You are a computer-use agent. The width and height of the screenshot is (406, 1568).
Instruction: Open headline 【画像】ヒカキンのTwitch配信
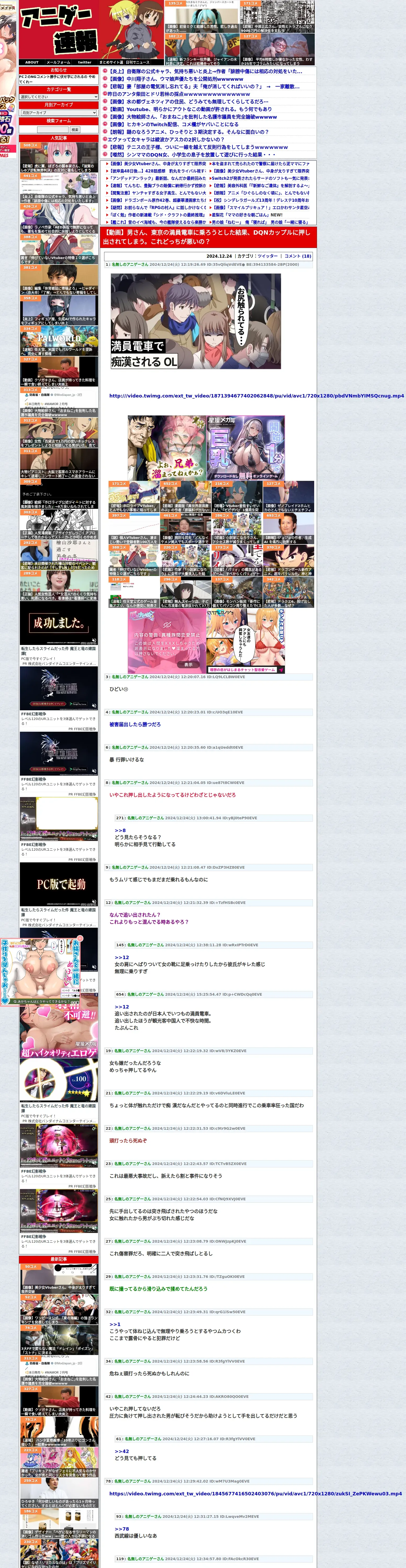(174, 124)
